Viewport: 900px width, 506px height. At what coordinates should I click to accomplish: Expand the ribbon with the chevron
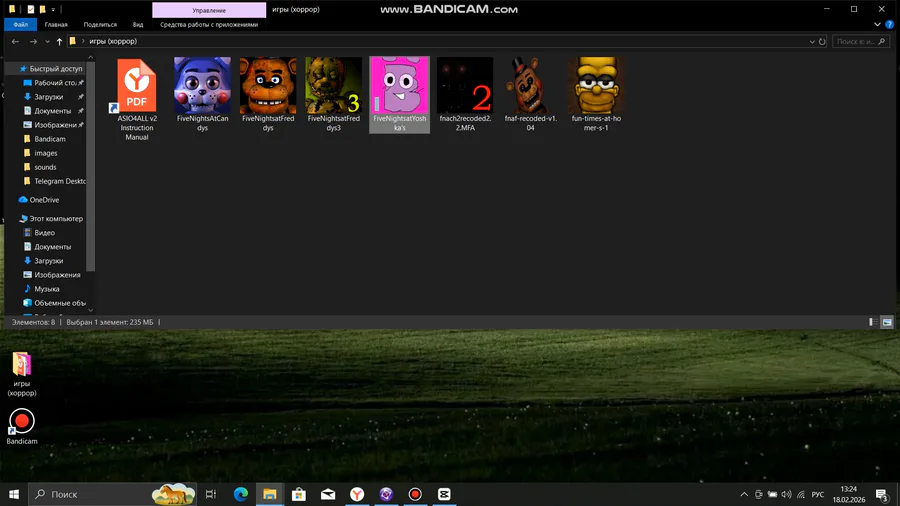(x=877, y=25)
